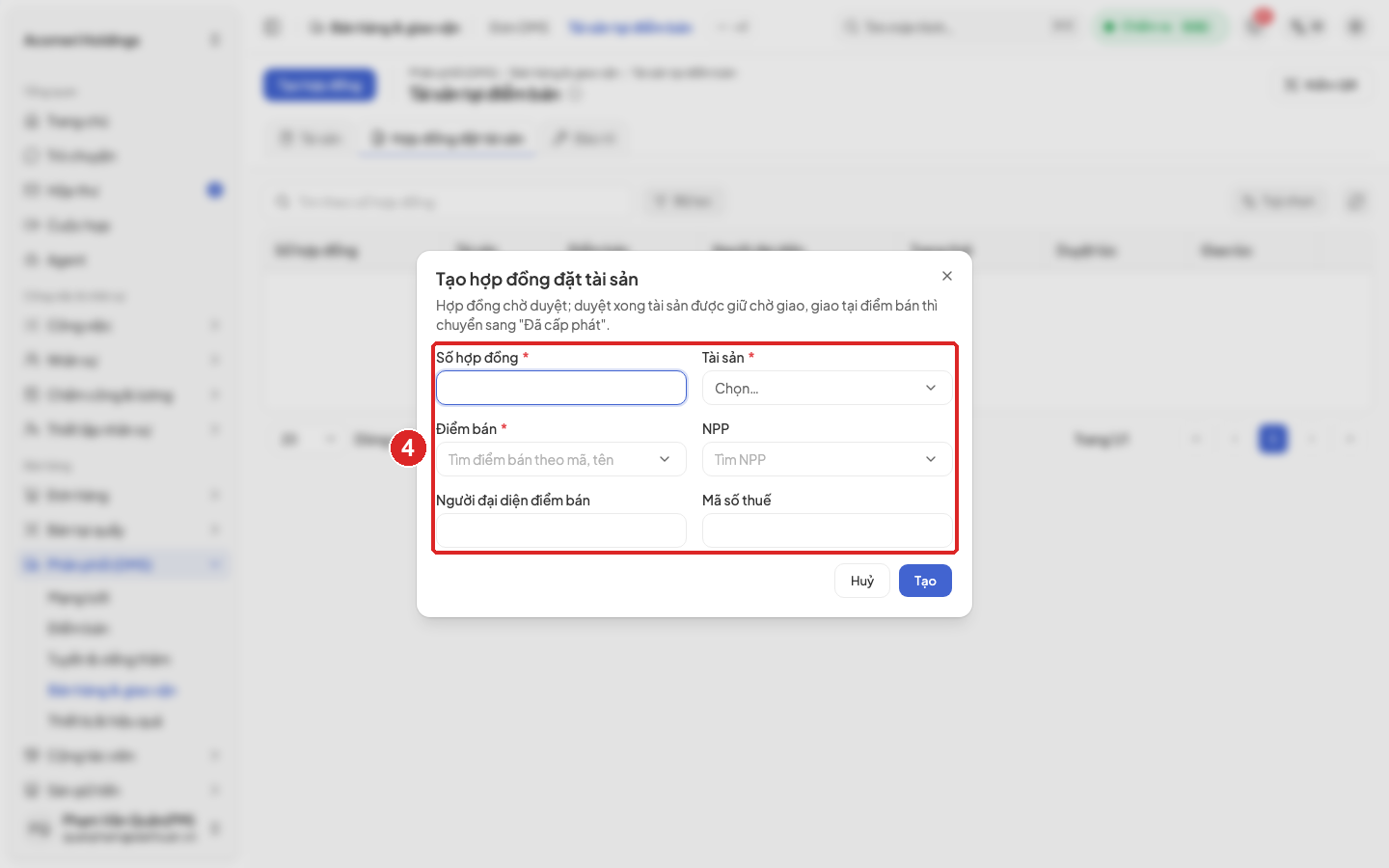Click the 'Mã số thuế' label text
The image size is (1389, 868).
click(737, 501)
